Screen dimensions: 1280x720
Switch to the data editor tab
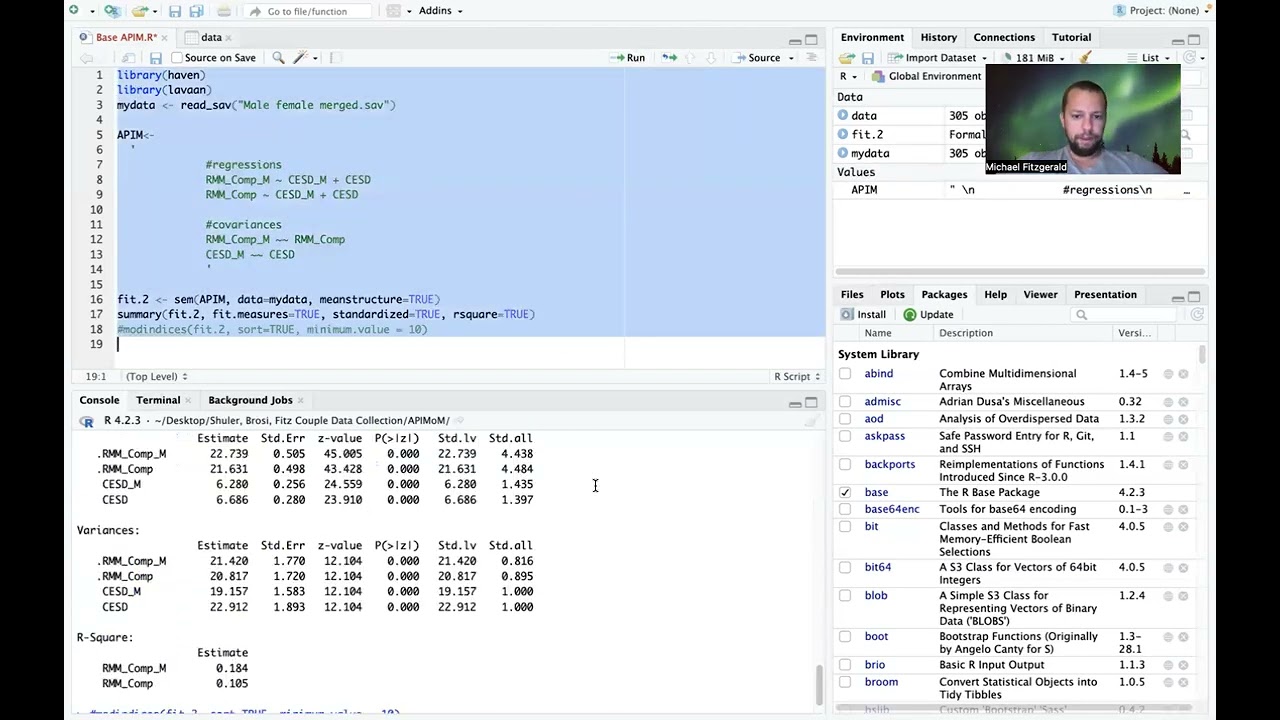[x=211, y=37]
